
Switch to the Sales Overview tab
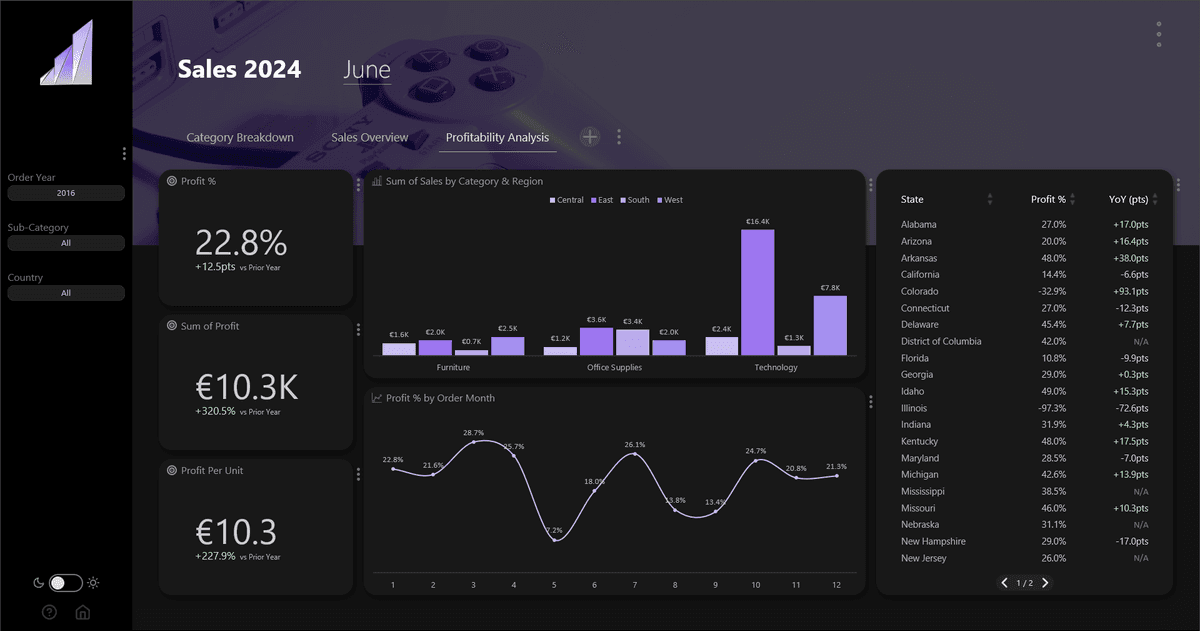(369, 138)
